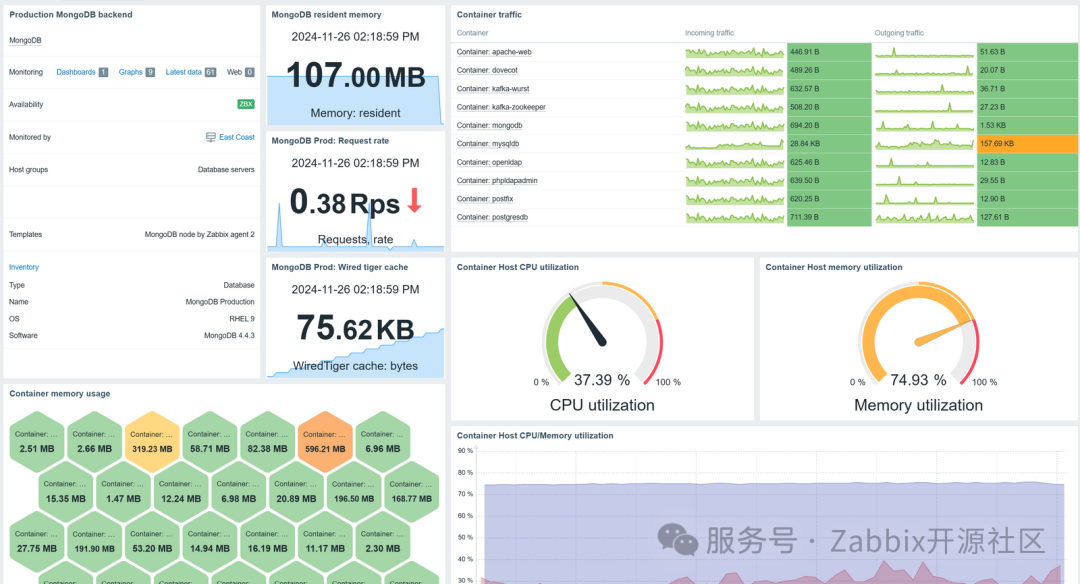Screen dimensions: 1080x584
Task: Click the CPU utilization gauge needle
Action: click(588, 321)
